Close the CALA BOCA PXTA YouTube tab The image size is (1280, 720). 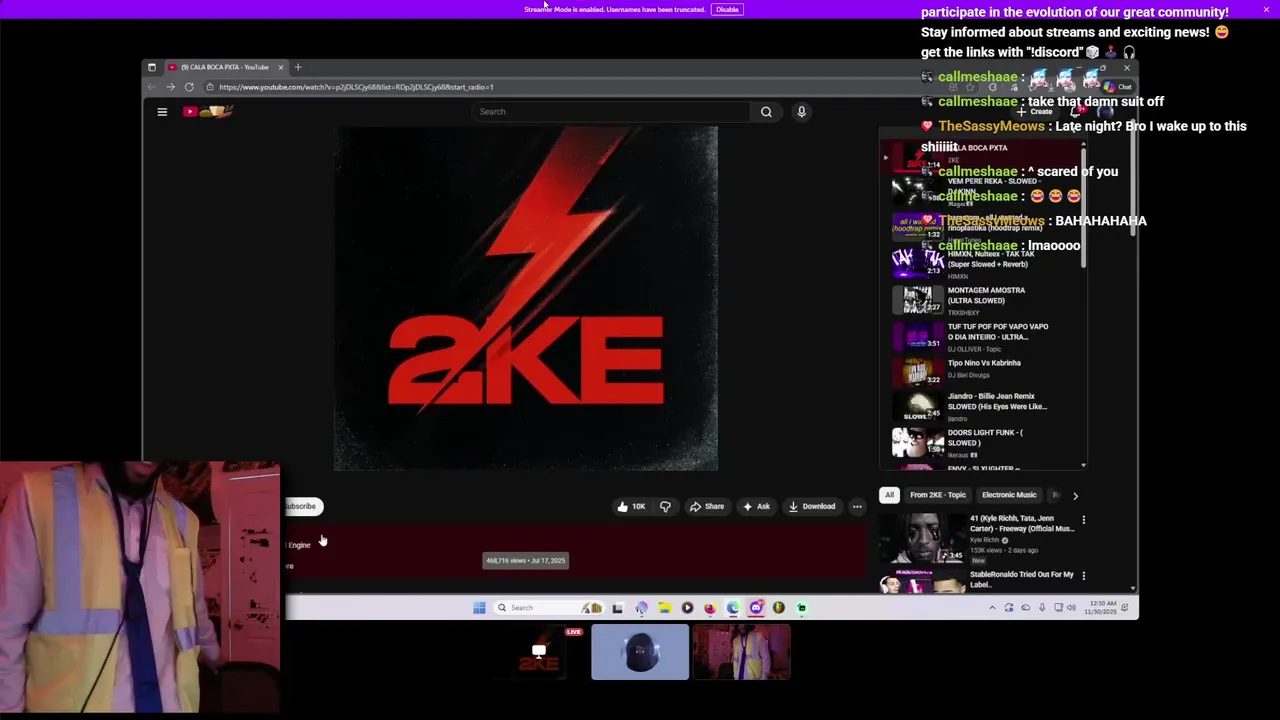(x=281, y=67)
